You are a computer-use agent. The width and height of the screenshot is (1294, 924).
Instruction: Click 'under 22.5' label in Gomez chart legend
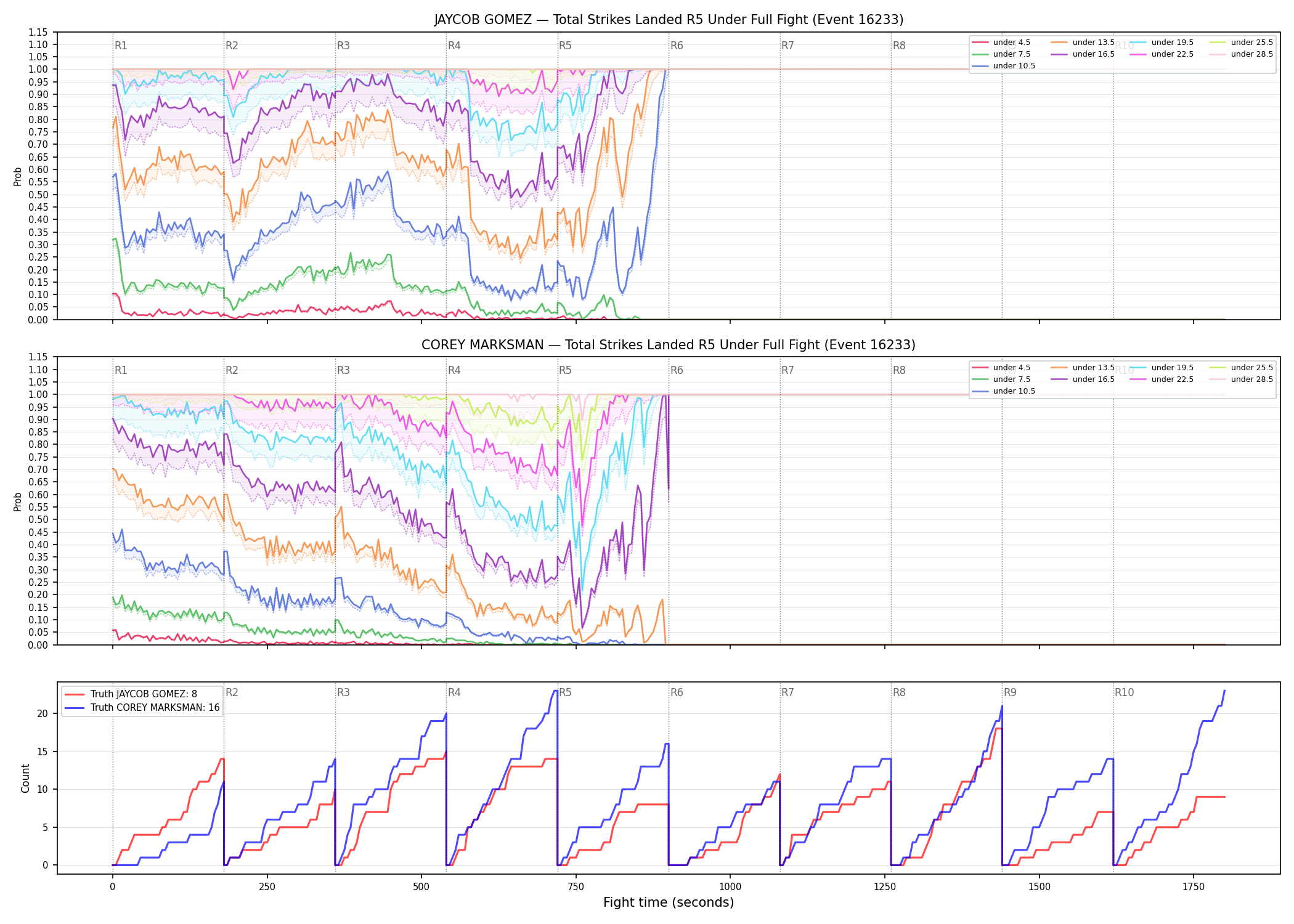[x=1172, y=54]
